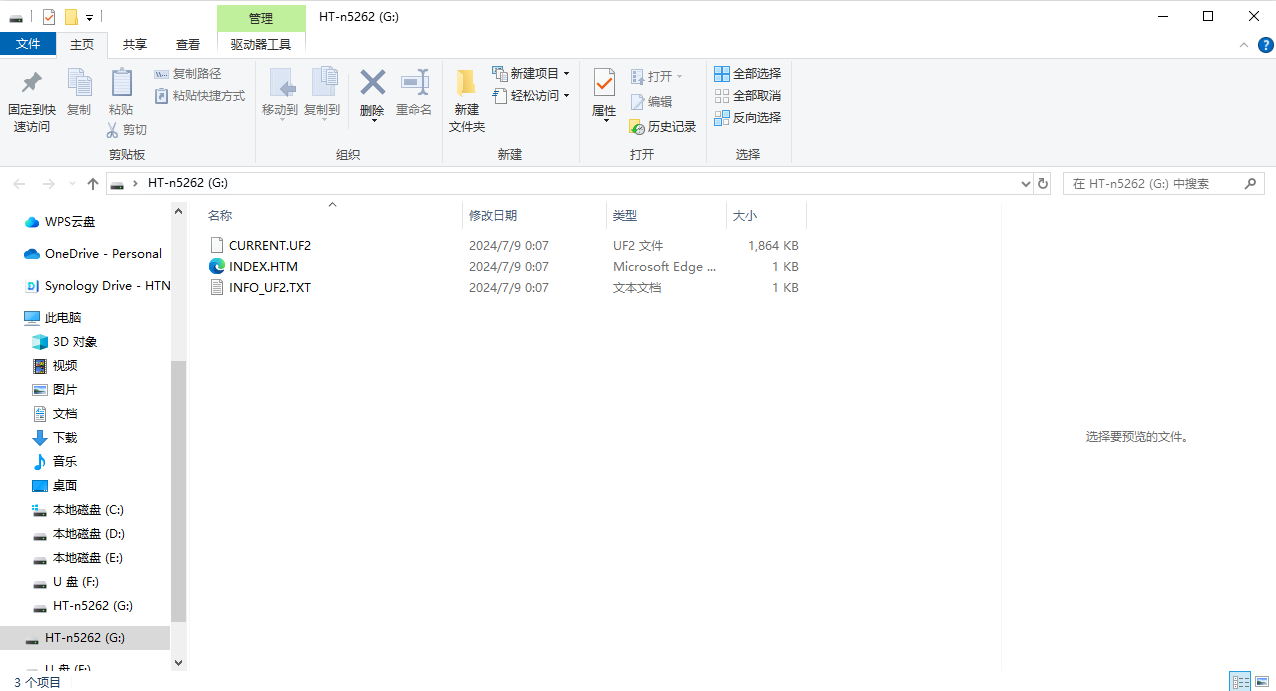
Task: Switch to the View ribbon tab
Action: point(188,44)
